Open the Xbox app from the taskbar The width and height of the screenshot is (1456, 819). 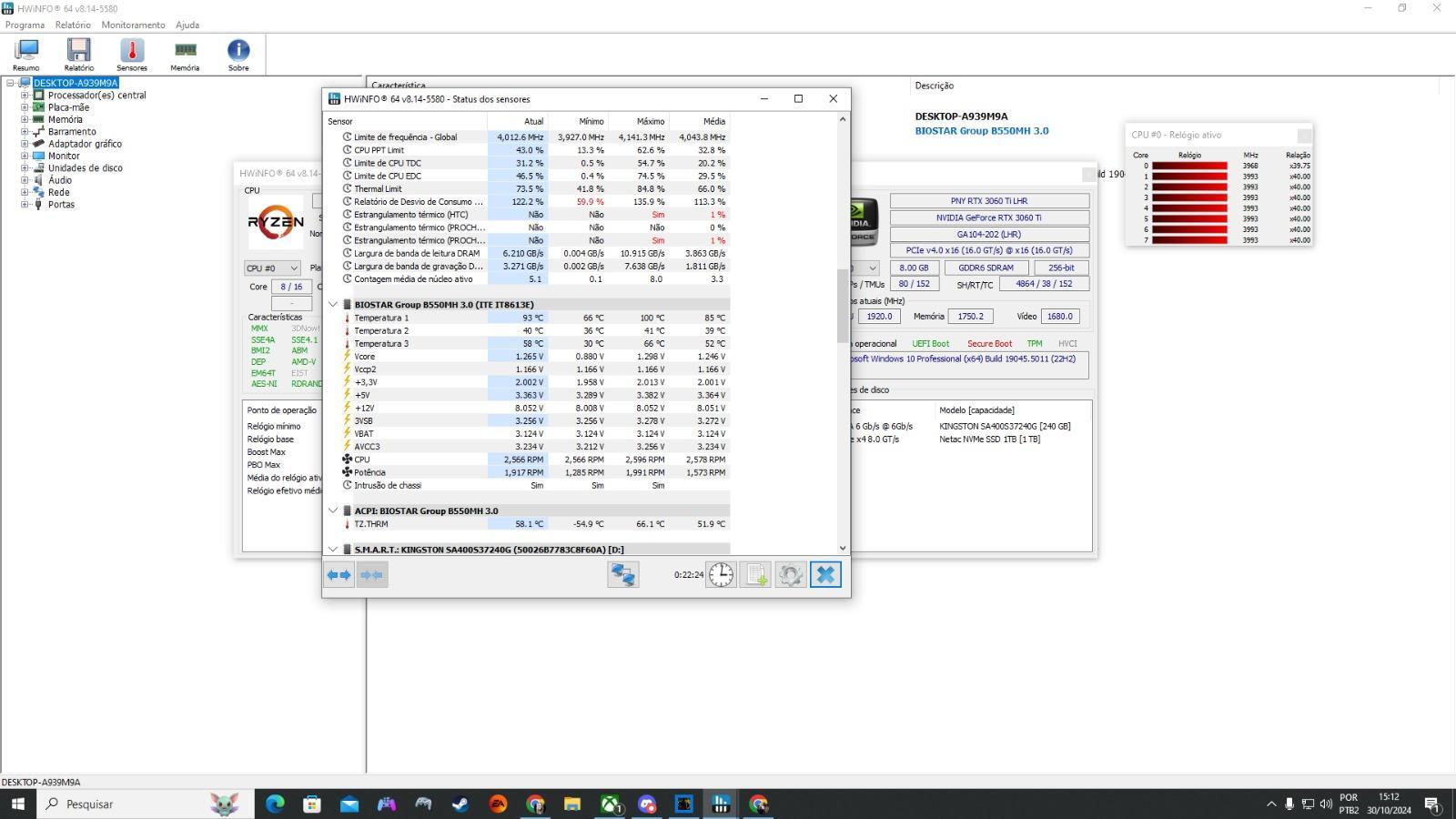point(610,804)
